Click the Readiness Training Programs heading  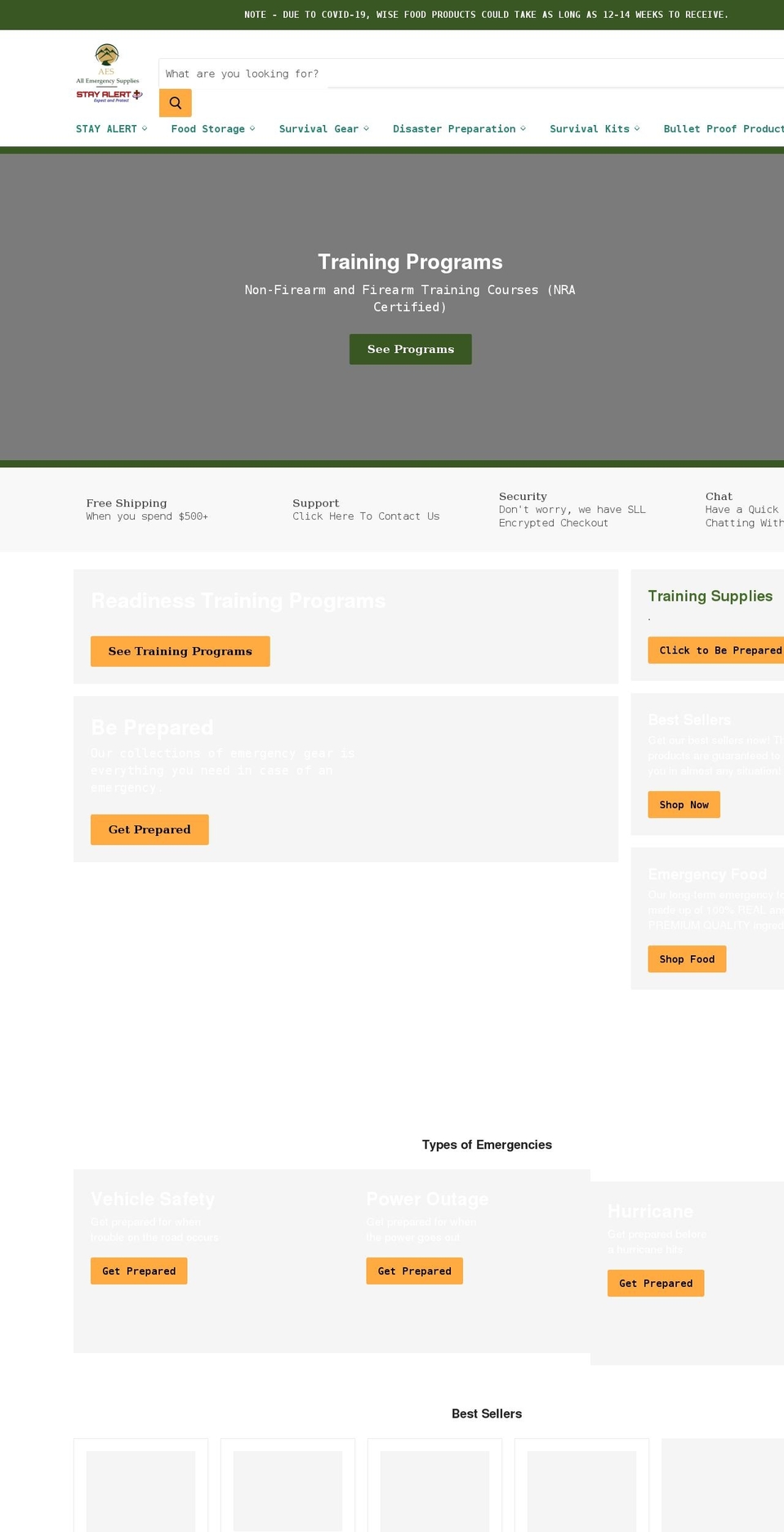pyautogui.click(x=238, y=601)
